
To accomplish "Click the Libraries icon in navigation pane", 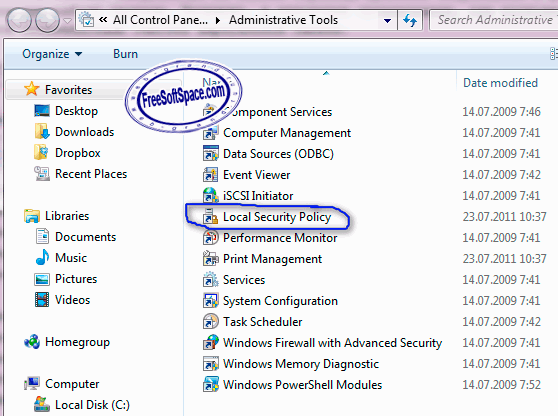I will [32, 216].
